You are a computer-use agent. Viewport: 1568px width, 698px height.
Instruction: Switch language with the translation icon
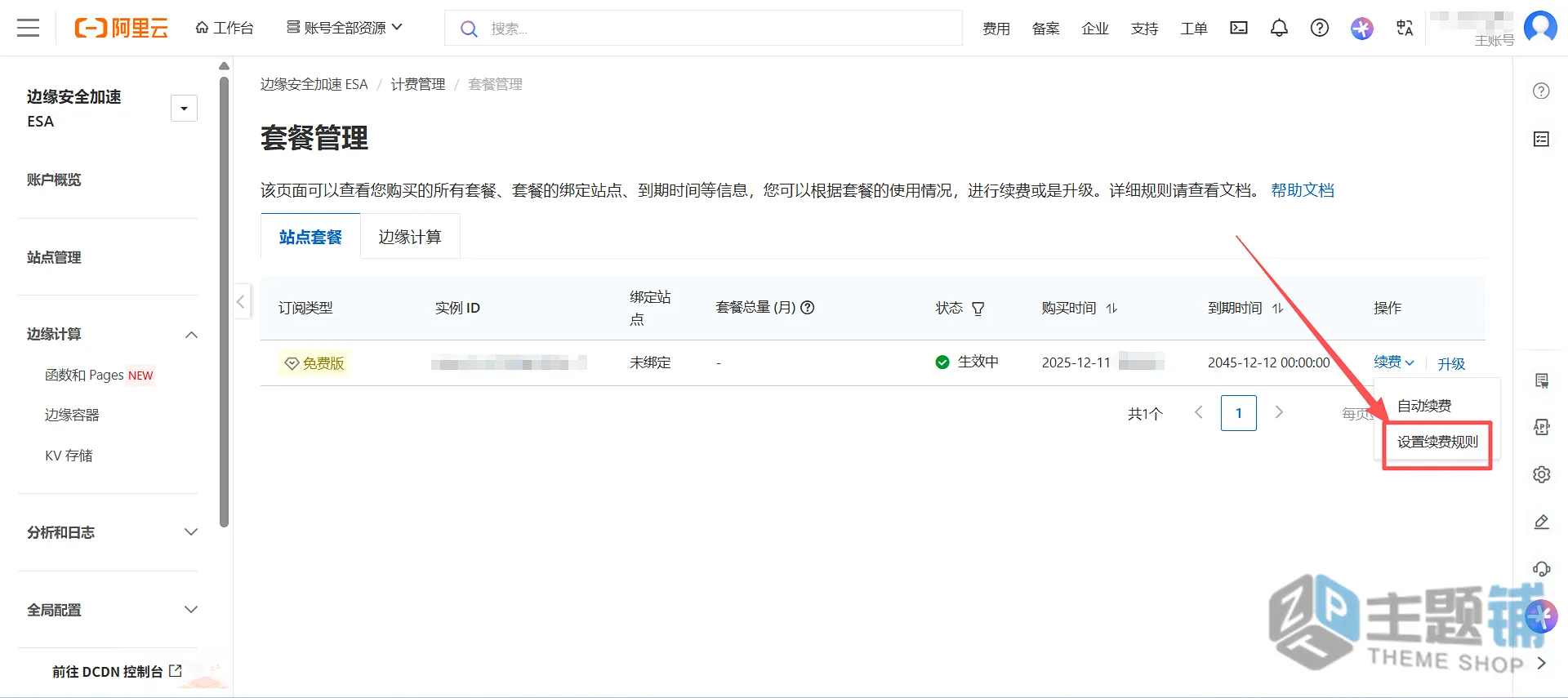[x=1405, y=28]
